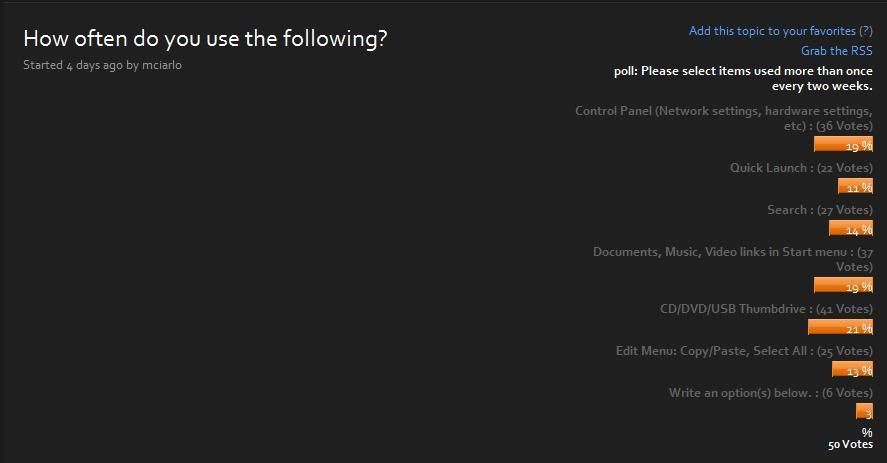Open the (?) help link beside favorites
This screenshot has width=887, height=463.
(x=866, y=31)
